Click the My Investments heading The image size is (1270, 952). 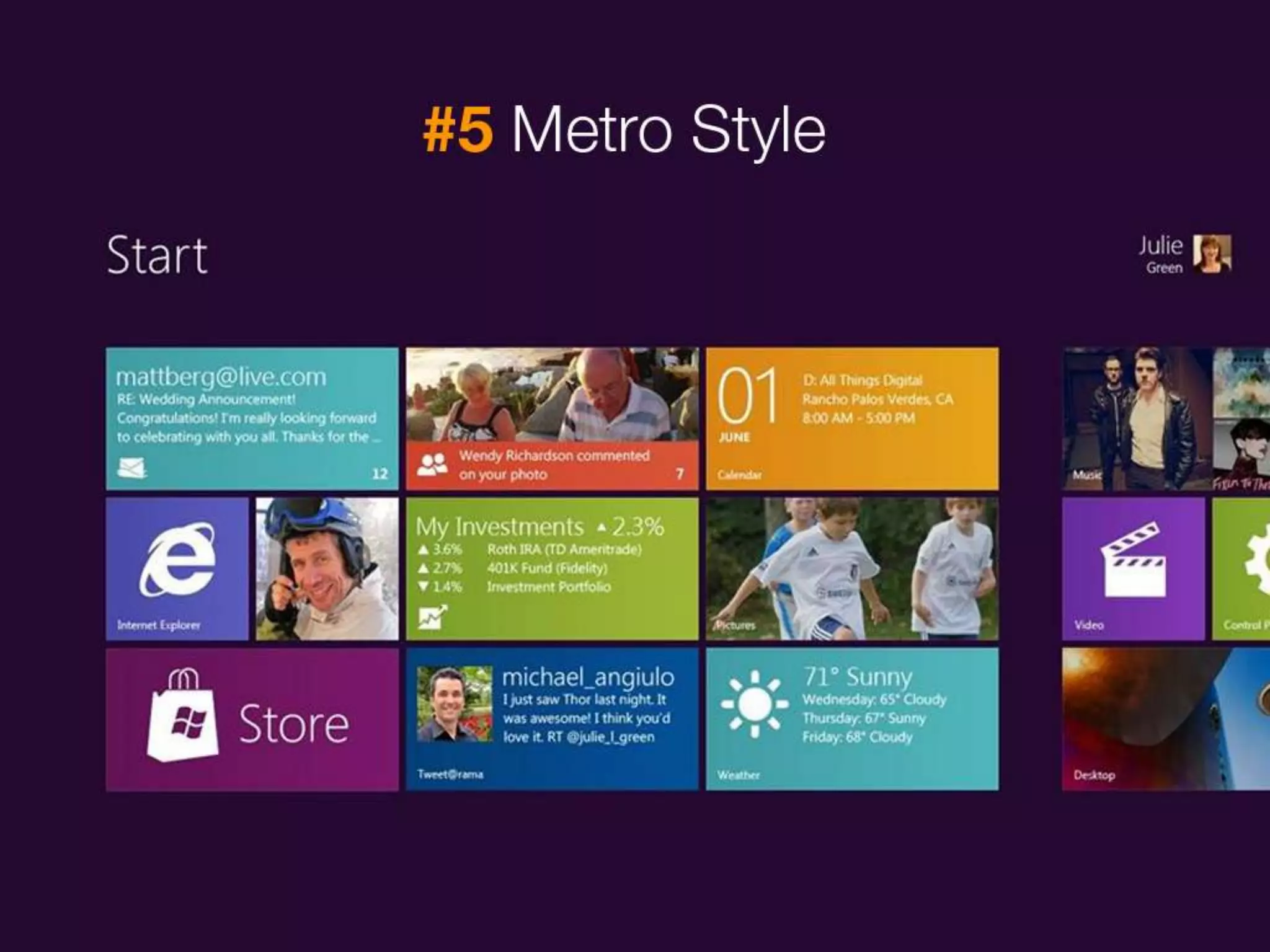point(500,527)
